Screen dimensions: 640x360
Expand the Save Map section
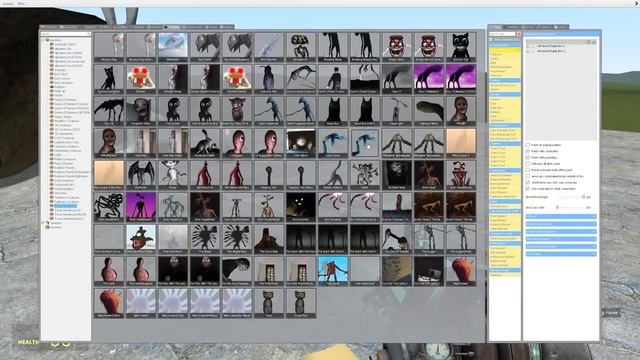tap(560, 254)
